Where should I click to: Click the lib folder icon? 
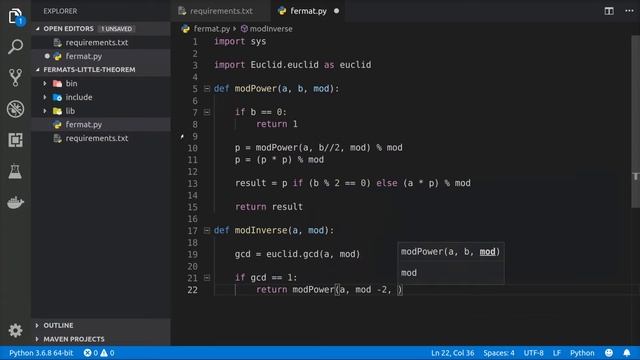point(58,111)
